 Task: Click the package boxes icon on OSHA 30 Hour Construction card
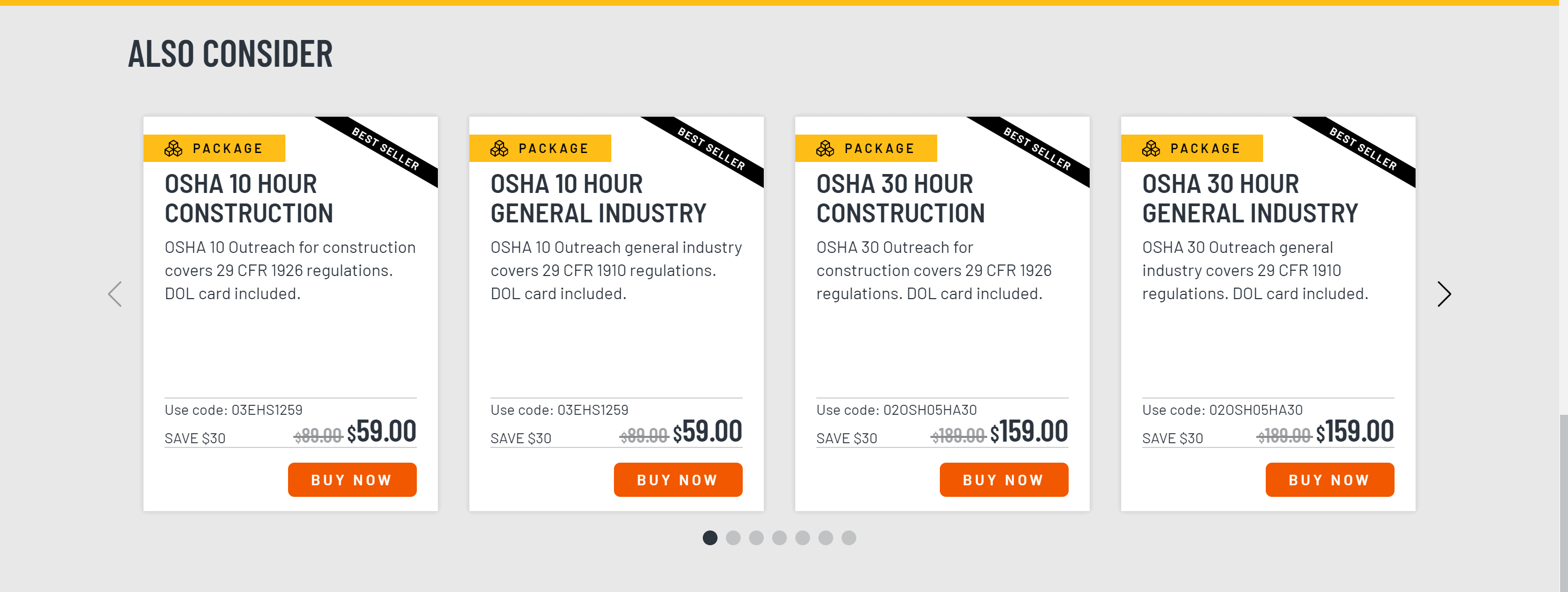click(825, 148)
